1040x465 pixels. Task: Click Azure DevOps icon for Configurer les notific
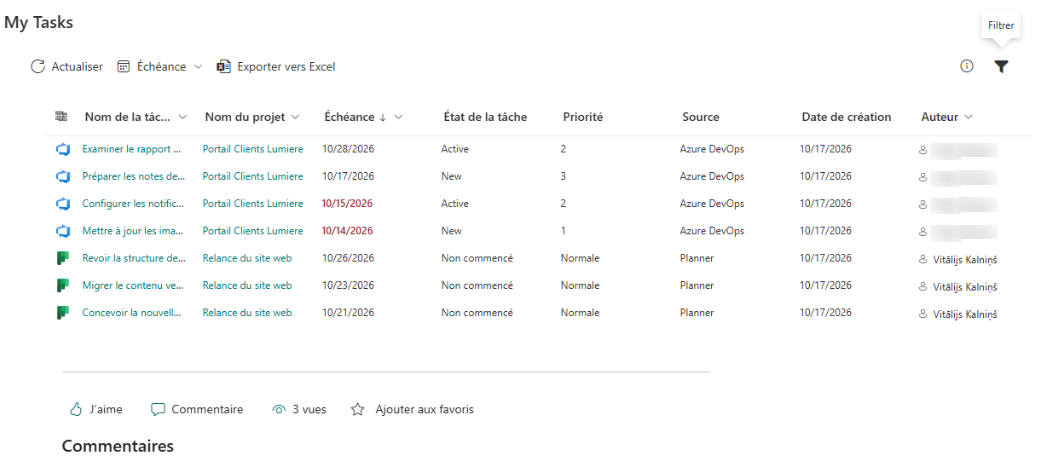[x=63, y=204]
